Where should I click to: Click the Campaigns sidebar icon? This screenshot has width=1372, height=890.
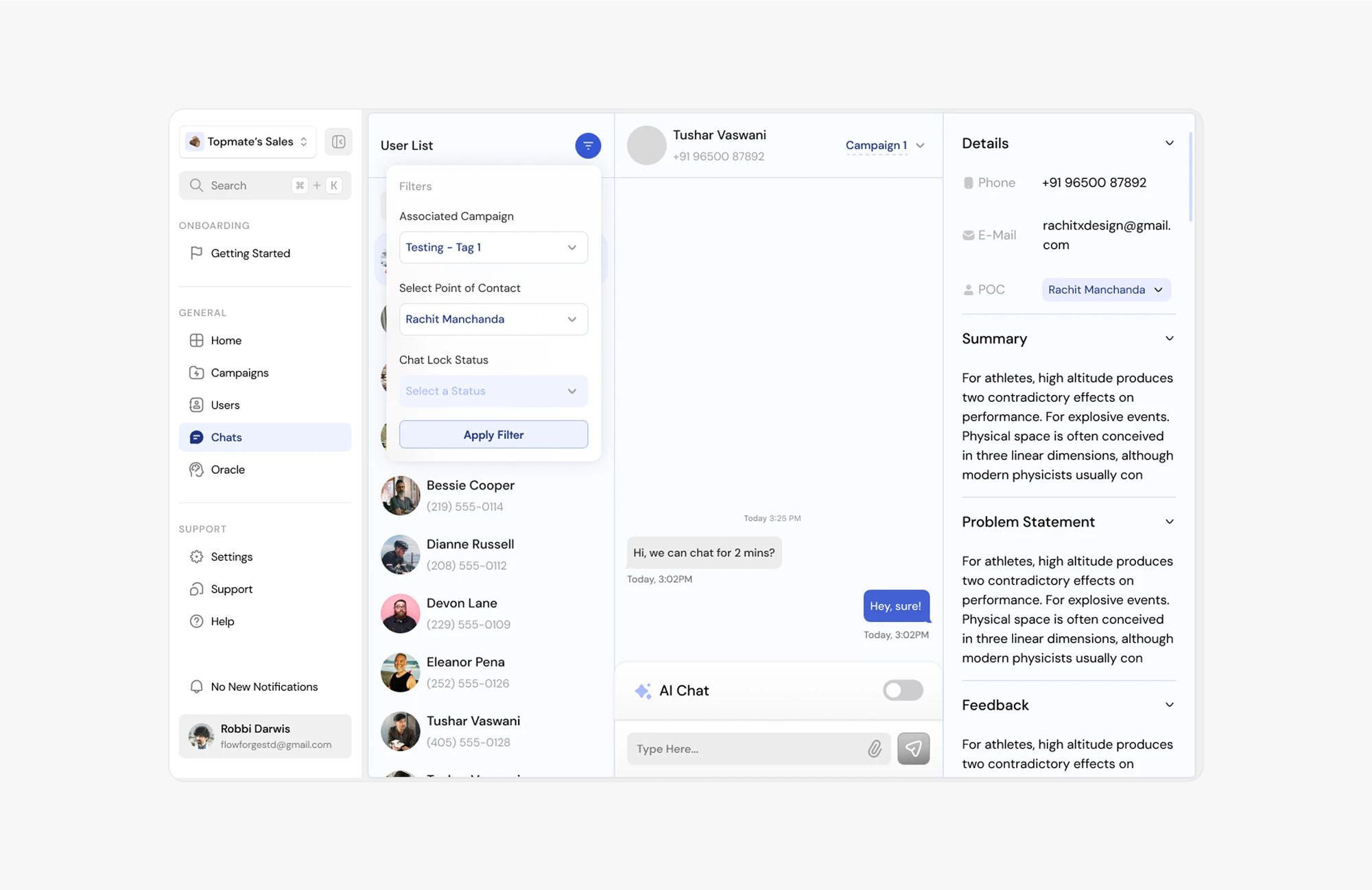[197, 372]
